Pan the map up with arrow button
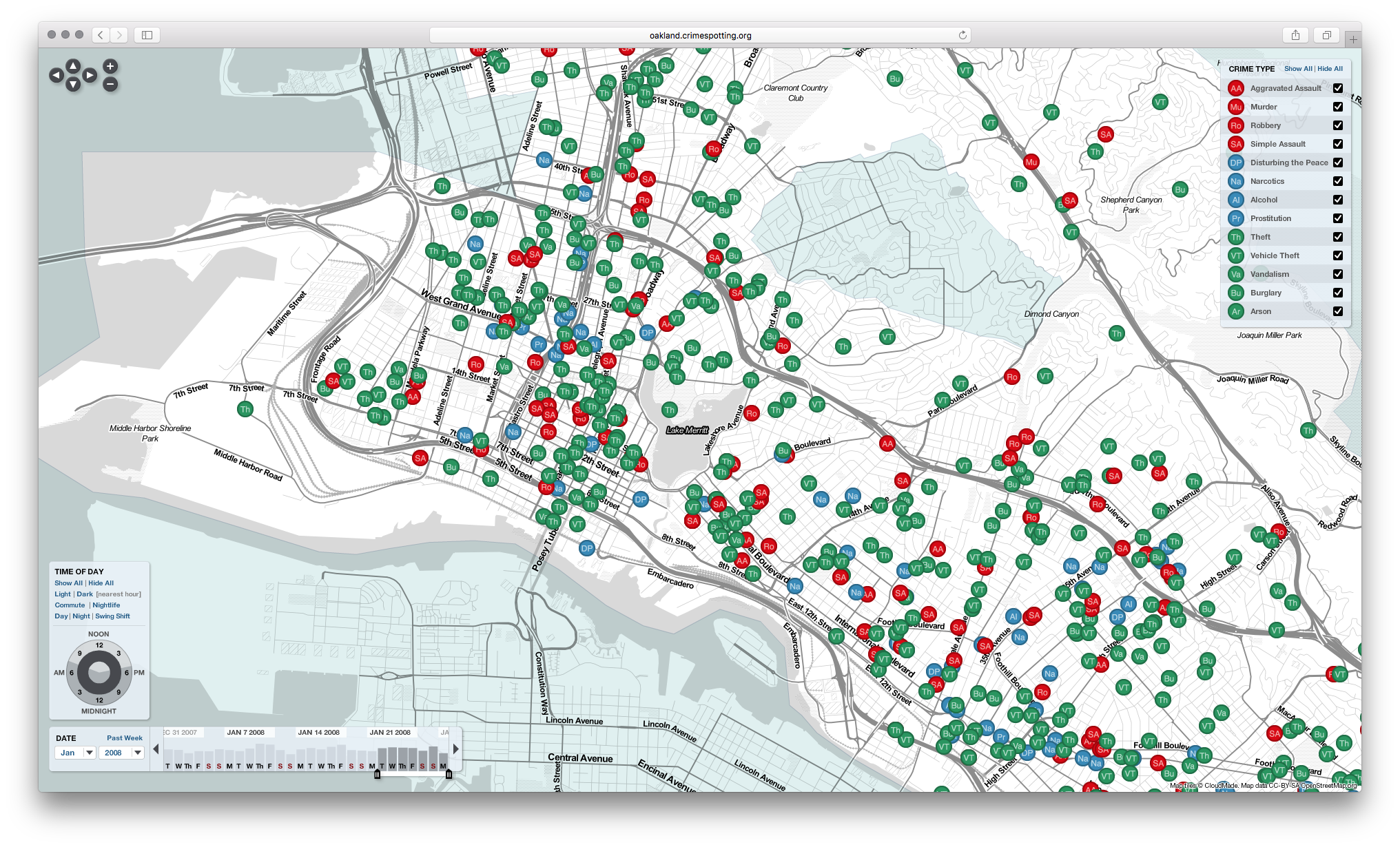1400x847 pixels. tap(73, 66)
